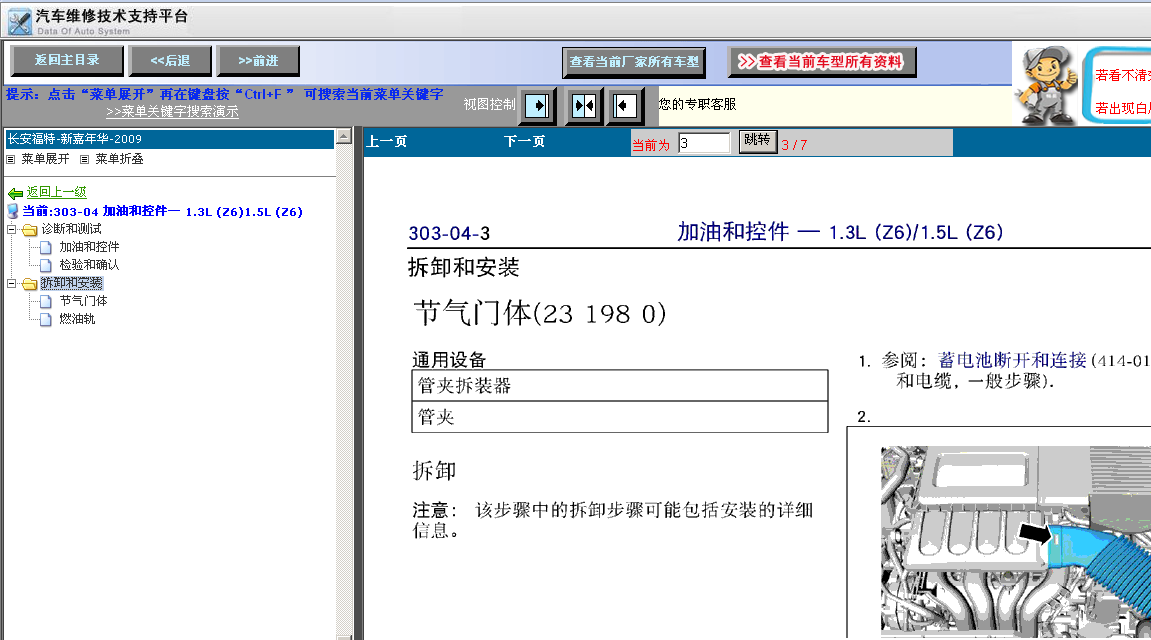Collapse the 诊断和测试 tree node
Viewport: 1151px width, 640px height.
point(11,229)
